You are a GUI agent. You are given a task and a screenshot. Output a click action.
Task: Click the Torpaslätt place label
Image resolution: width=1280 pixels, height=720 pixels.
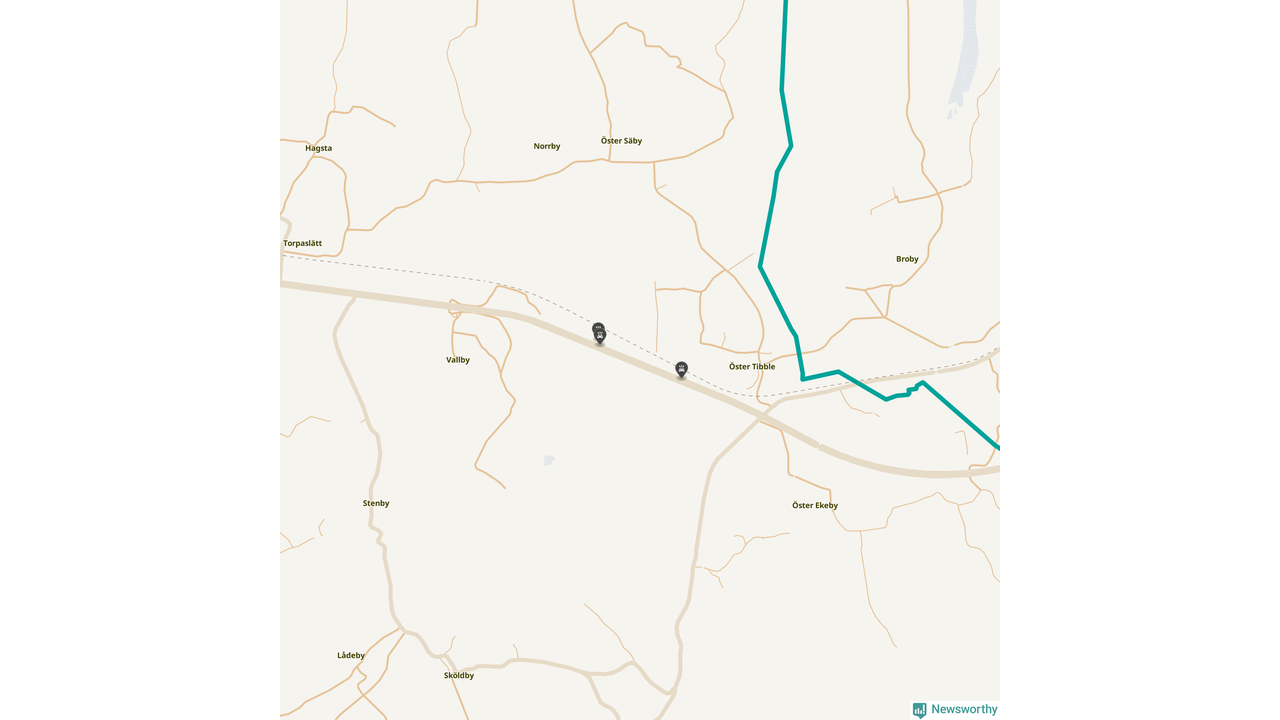302,243
